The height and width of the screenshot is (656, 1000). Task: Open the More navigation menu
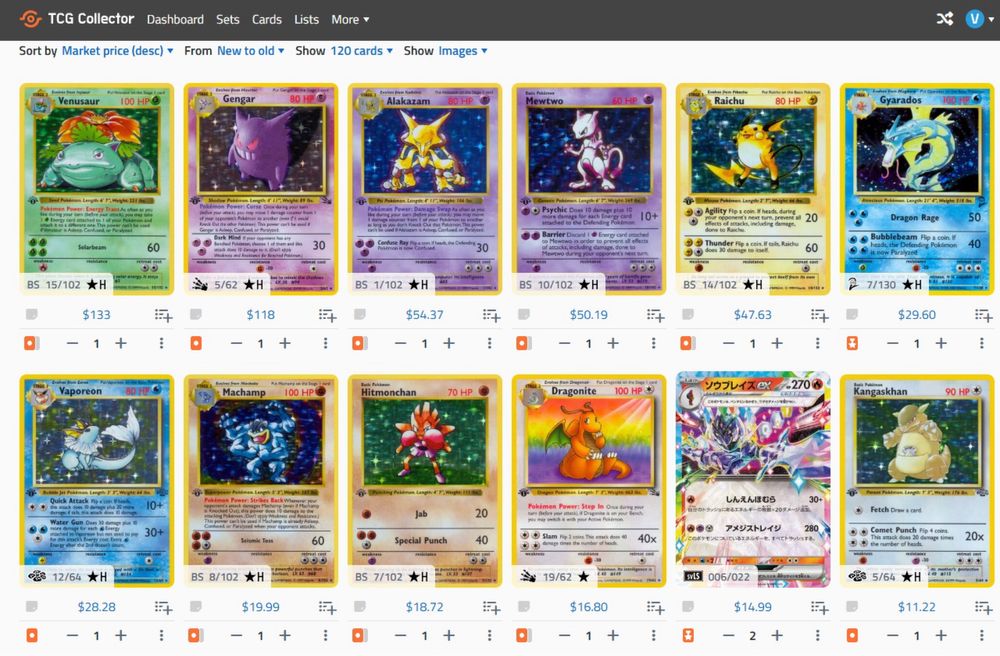point(350,19)
